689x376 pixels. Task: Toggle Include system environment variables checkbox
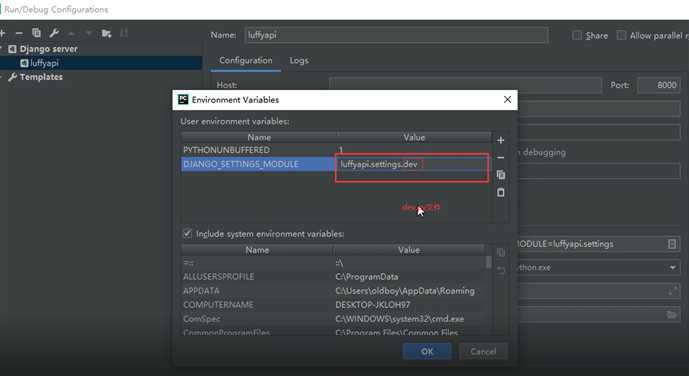pyautogui.click(x=187, y=233)
